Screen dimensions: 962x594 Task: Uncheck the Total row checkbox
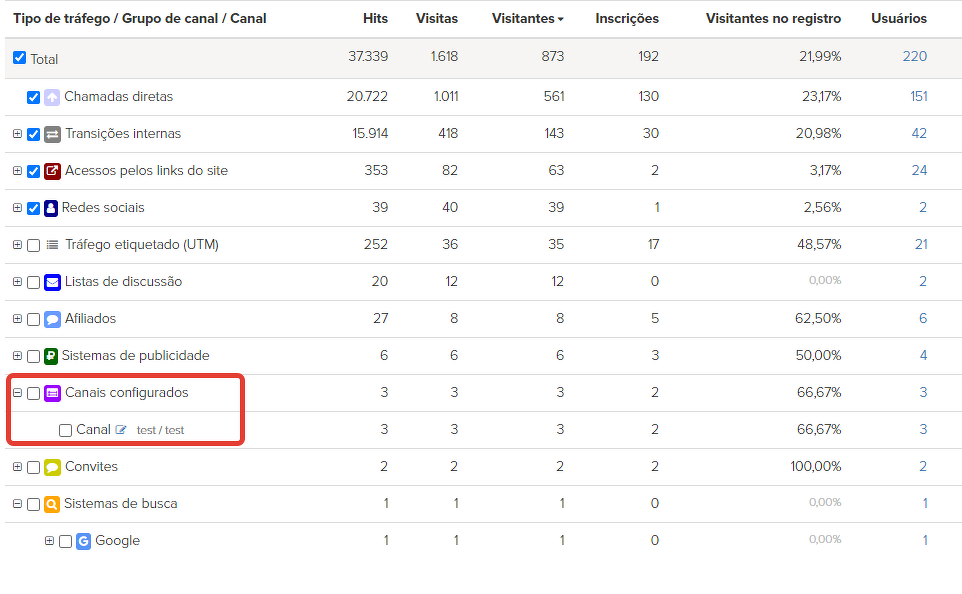[x=19, y=58]
